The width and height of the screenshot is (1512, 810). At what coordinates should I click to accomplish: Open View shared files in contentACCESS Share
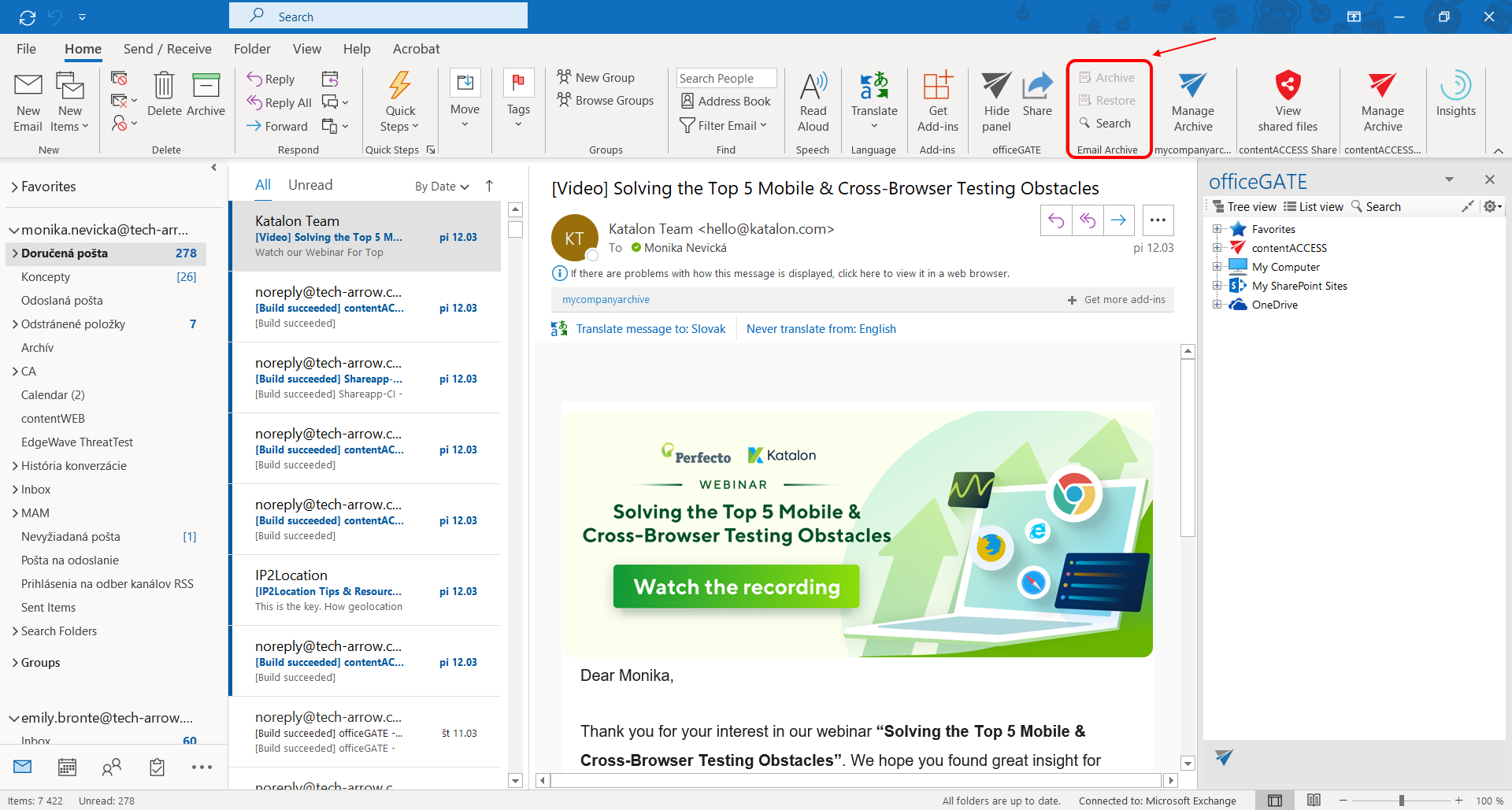[x=1287, y=102]
